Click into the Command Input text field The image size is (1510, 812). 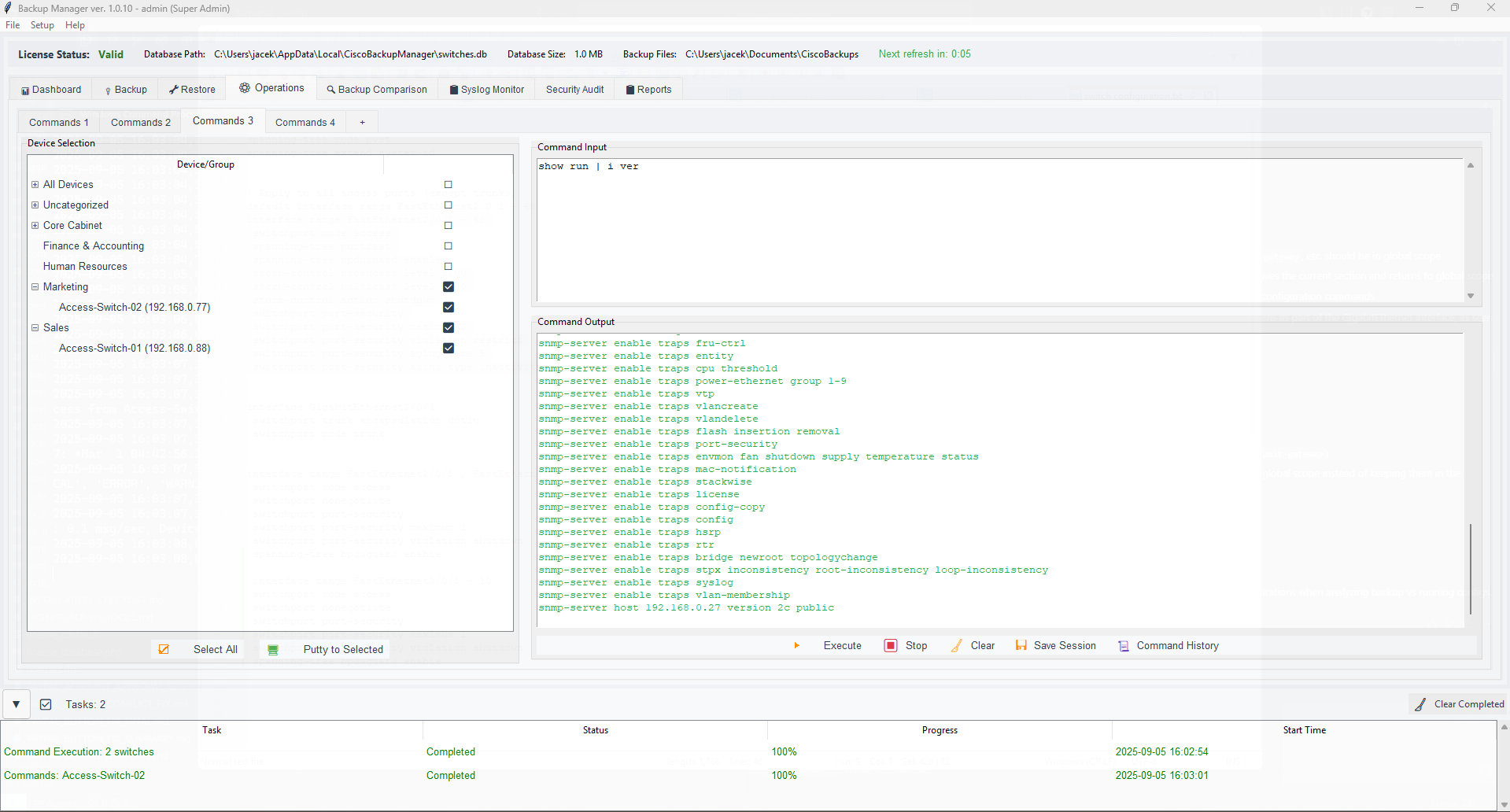click(999, 231)
